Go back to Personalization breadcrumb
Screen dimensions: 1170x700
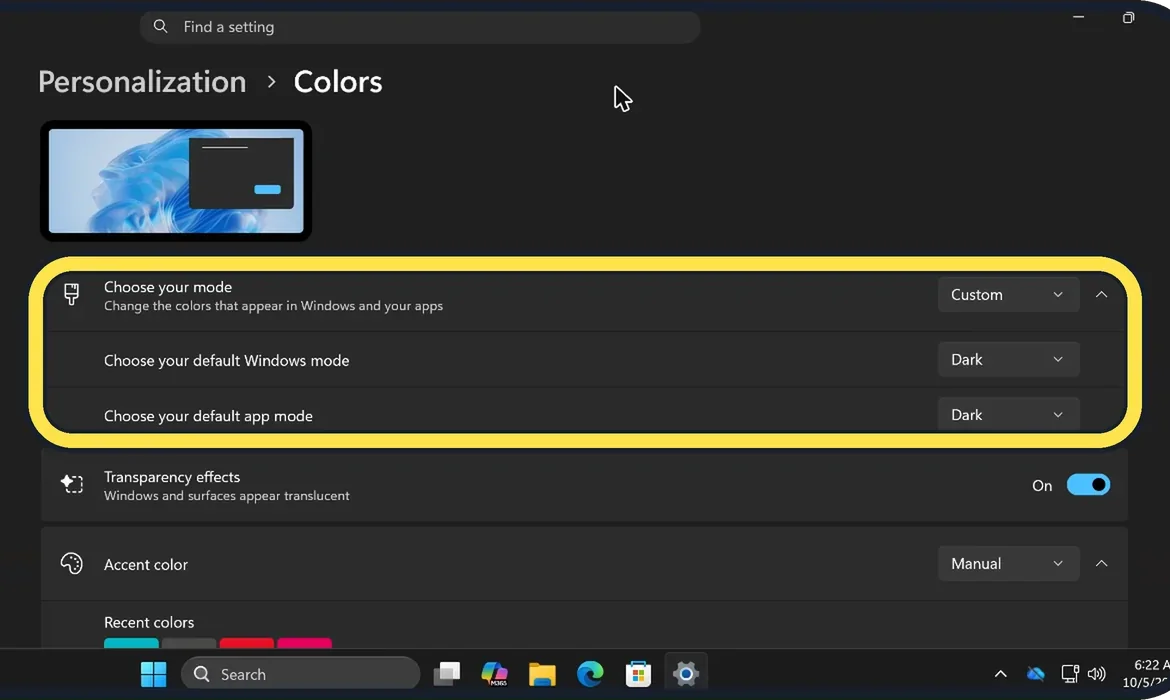[142, 81]
